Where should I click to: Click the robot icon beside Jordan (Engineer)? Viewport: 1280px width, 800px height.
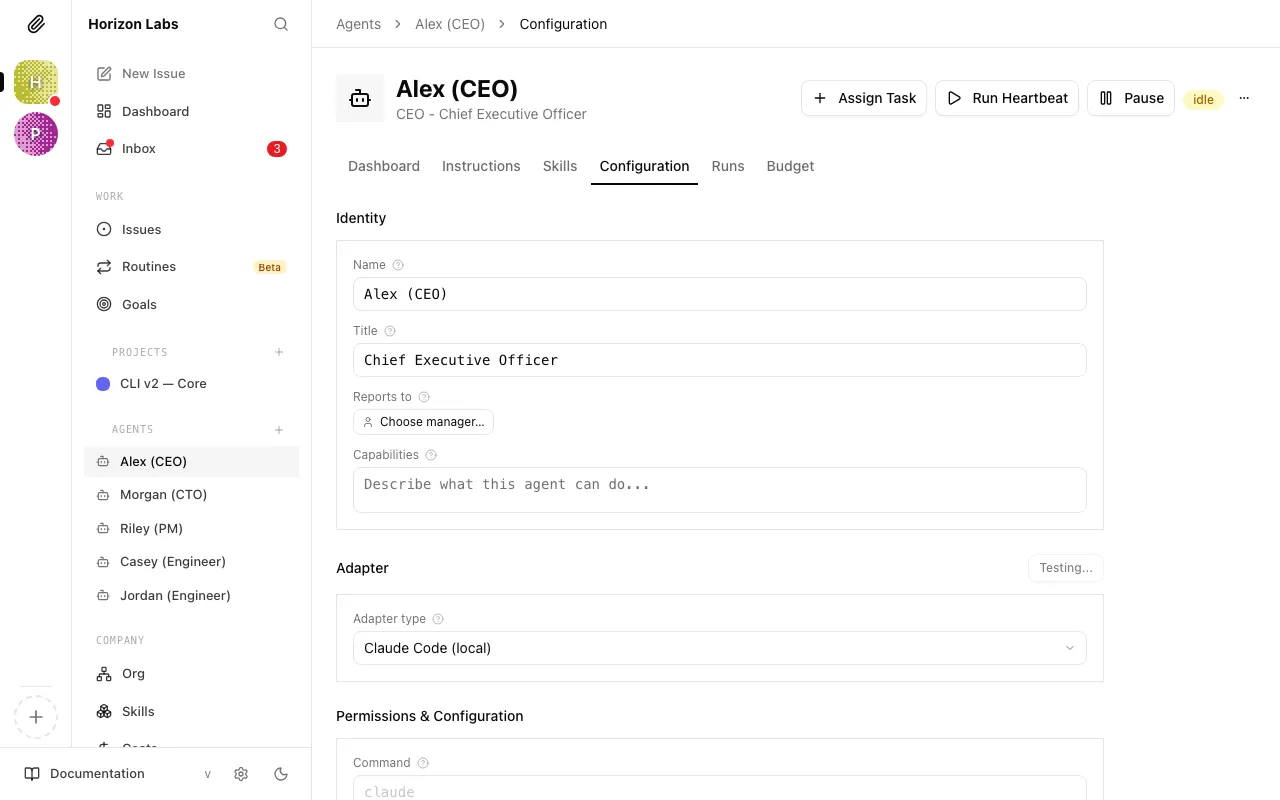click(102, 596)
